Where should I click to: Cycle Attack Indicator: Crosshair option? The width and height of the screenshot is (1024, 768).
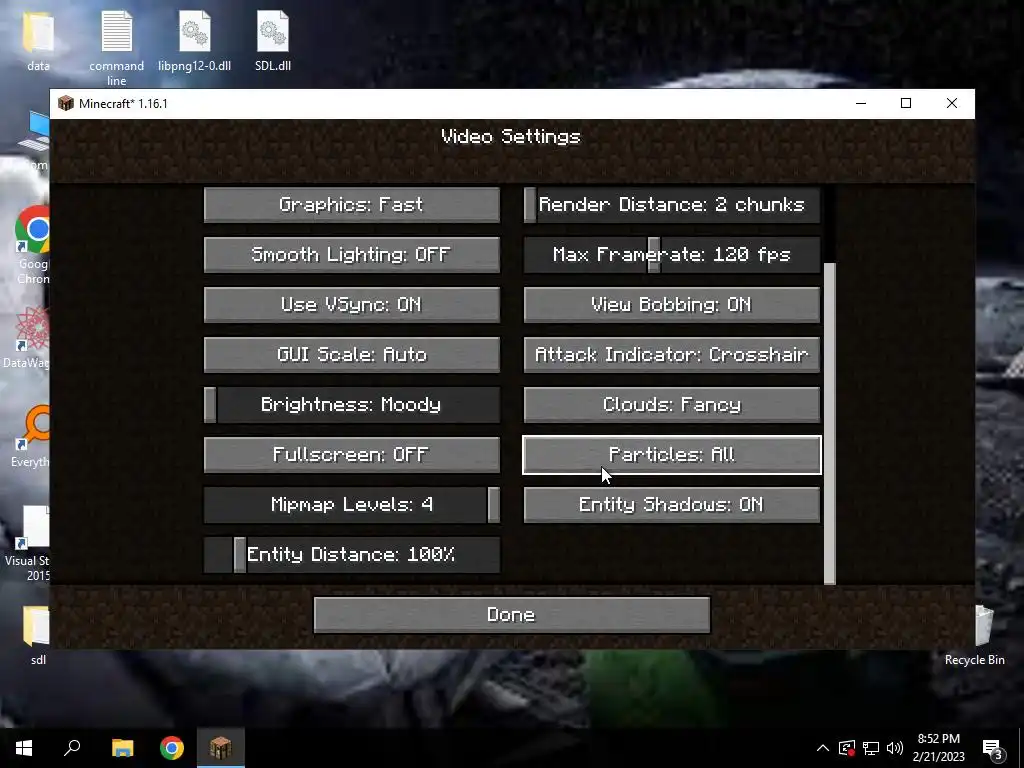[671, 355]
